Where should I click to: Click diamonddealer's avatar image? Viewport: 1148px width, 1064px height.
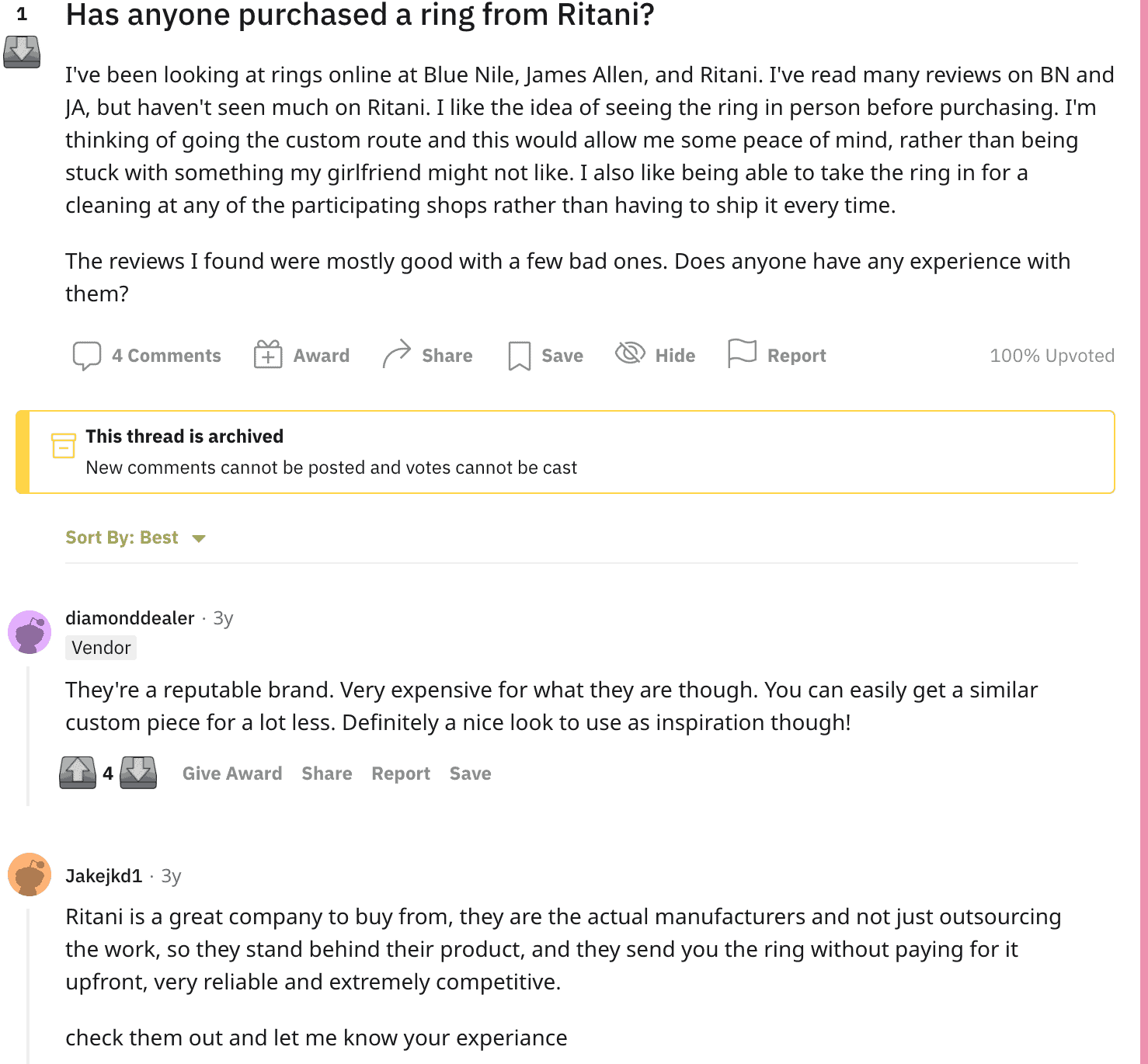click(30, 631)
